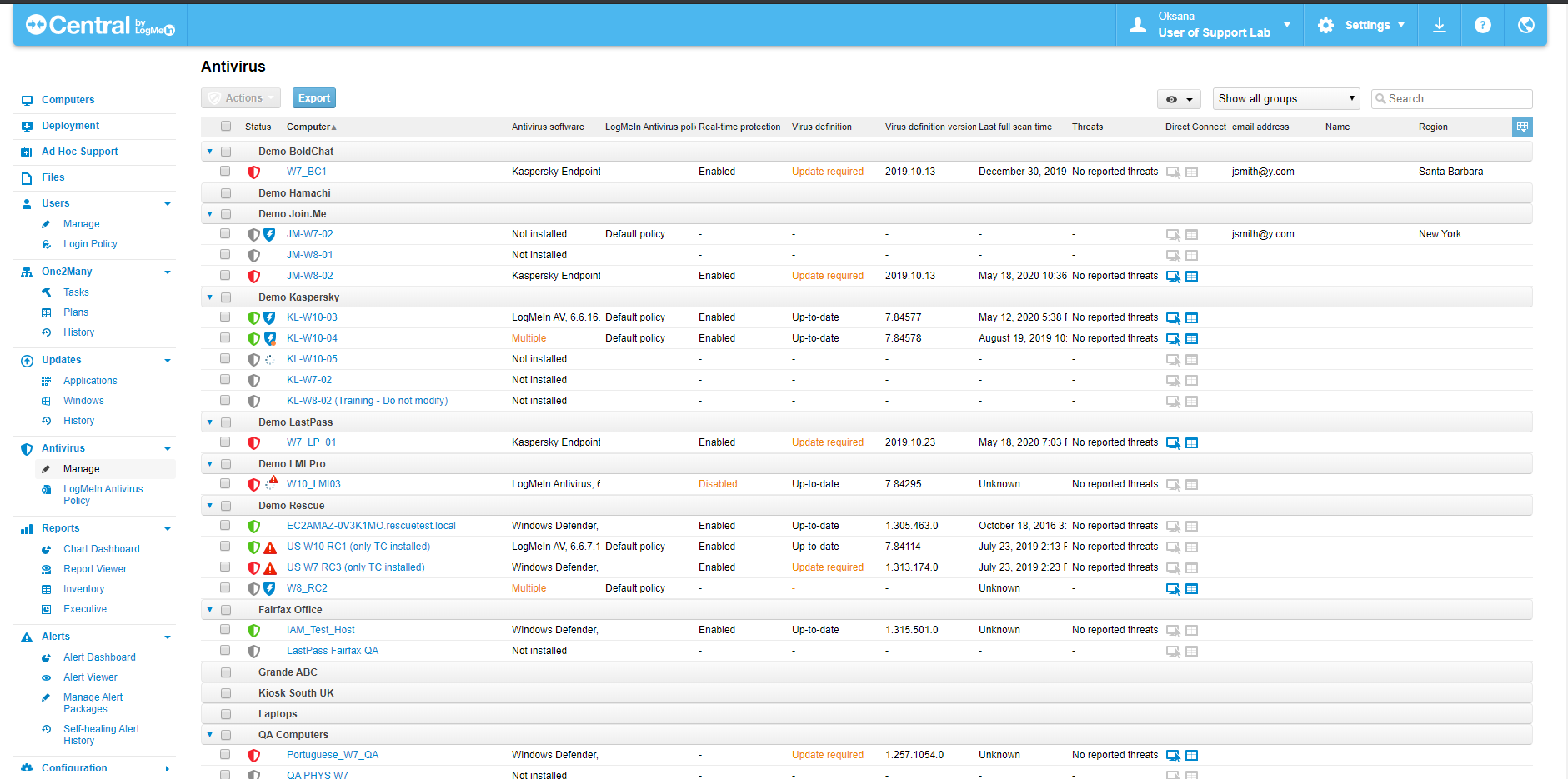Collapse the Demo Rescue group arrow
This screenshot has height=779, width=1568.
(210, 506)
